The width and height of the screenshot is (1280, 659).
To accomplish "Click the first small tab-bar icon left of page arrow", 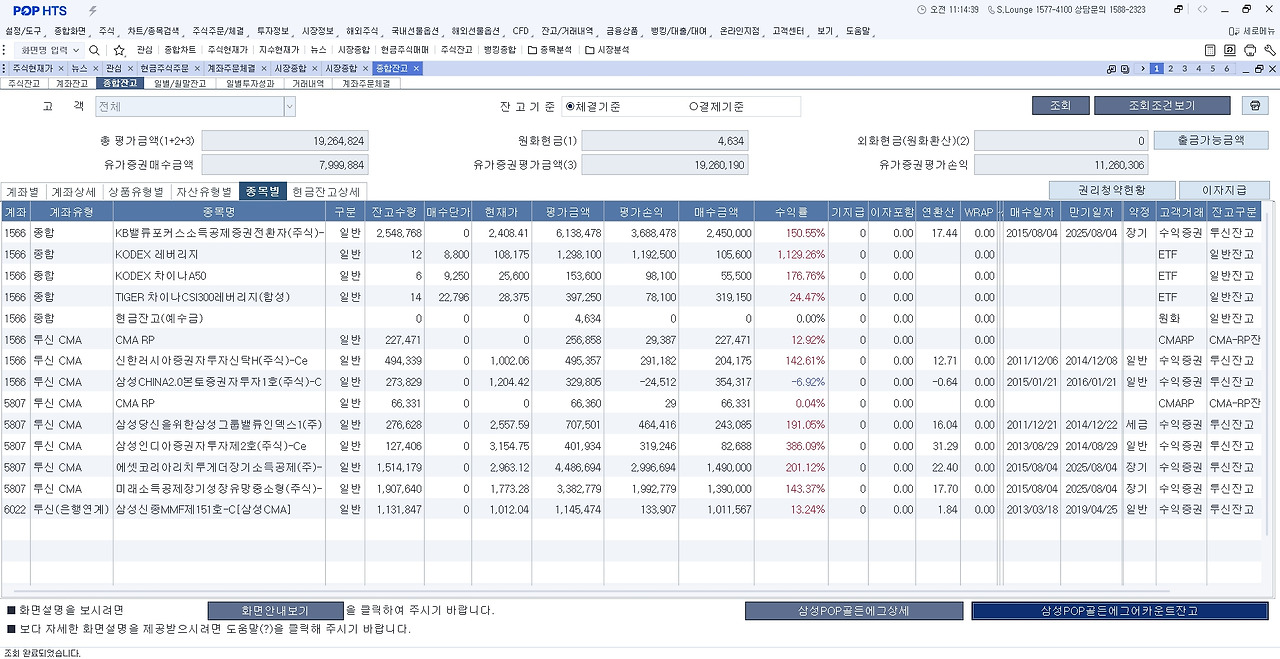I will [1112, 68].
